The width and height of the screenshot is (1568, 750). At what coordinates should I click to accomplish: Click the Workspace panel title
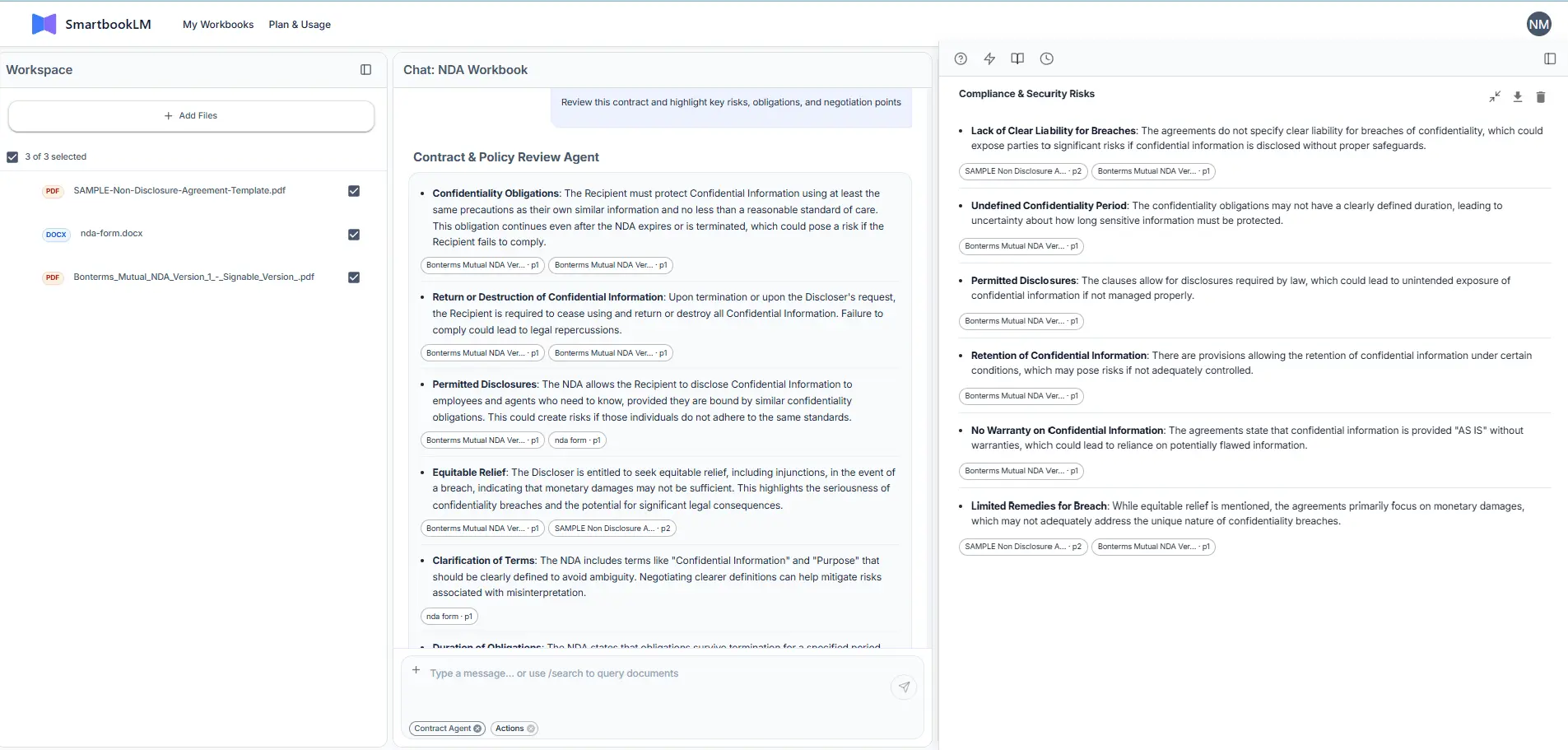click(x=40, y=70)
